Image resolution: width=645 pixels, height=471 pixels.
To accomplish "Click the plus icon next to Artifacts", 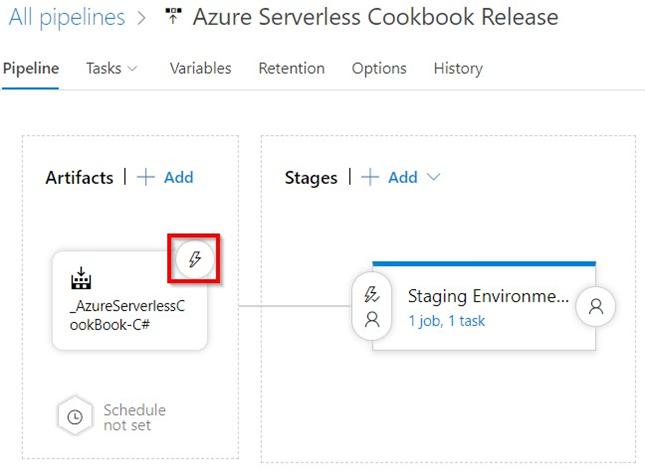I will point(146,177).
